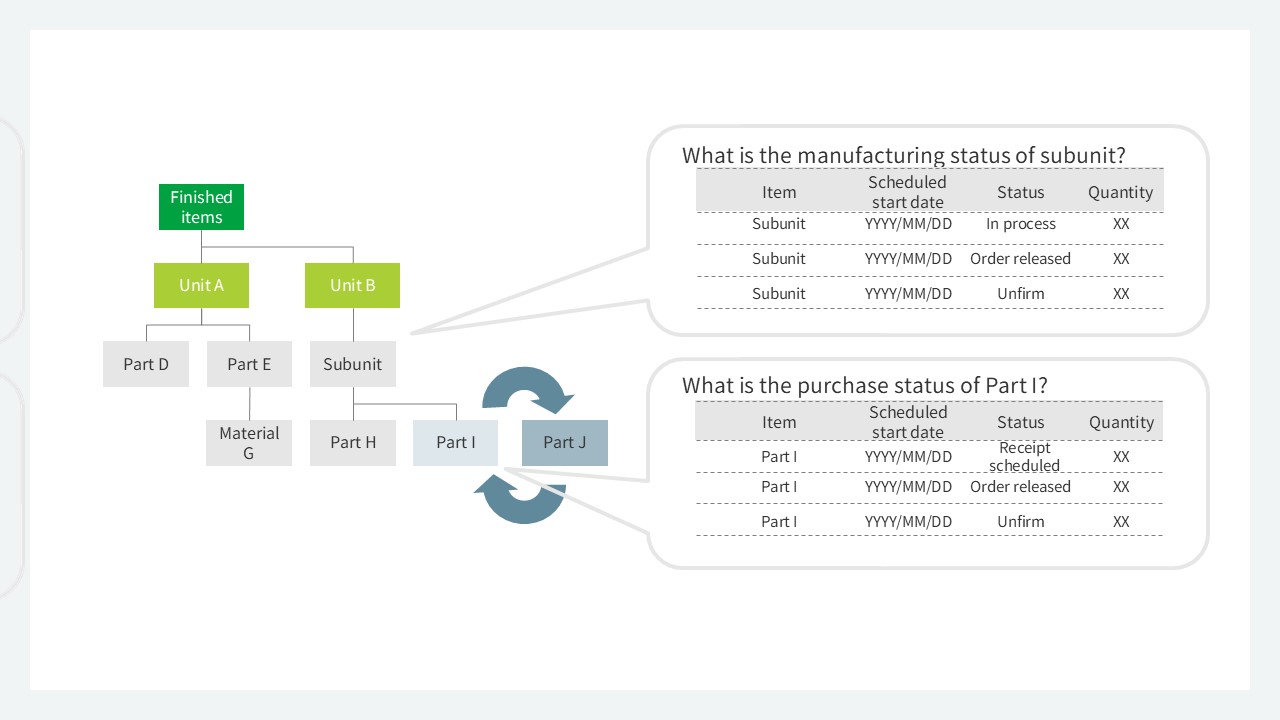Screen dimensions: 1280x720
Task: Click the 'Item' header in the subunit table
Action: coord(779,192)
